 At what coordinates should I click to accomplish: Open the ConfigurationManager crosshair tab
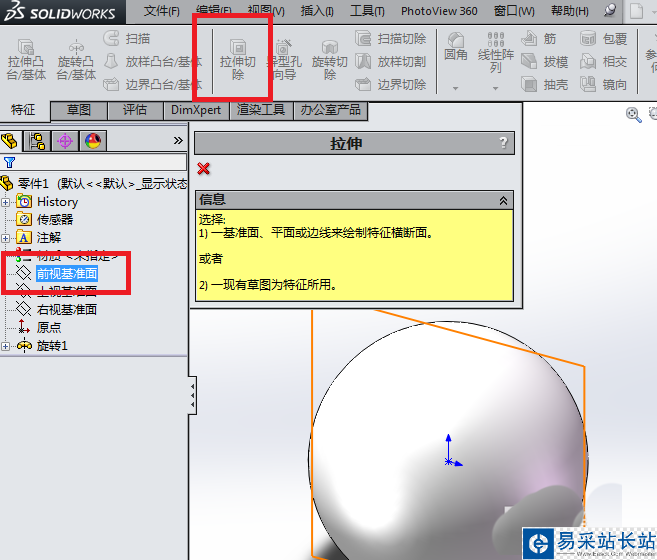click(x=65, y=141)
